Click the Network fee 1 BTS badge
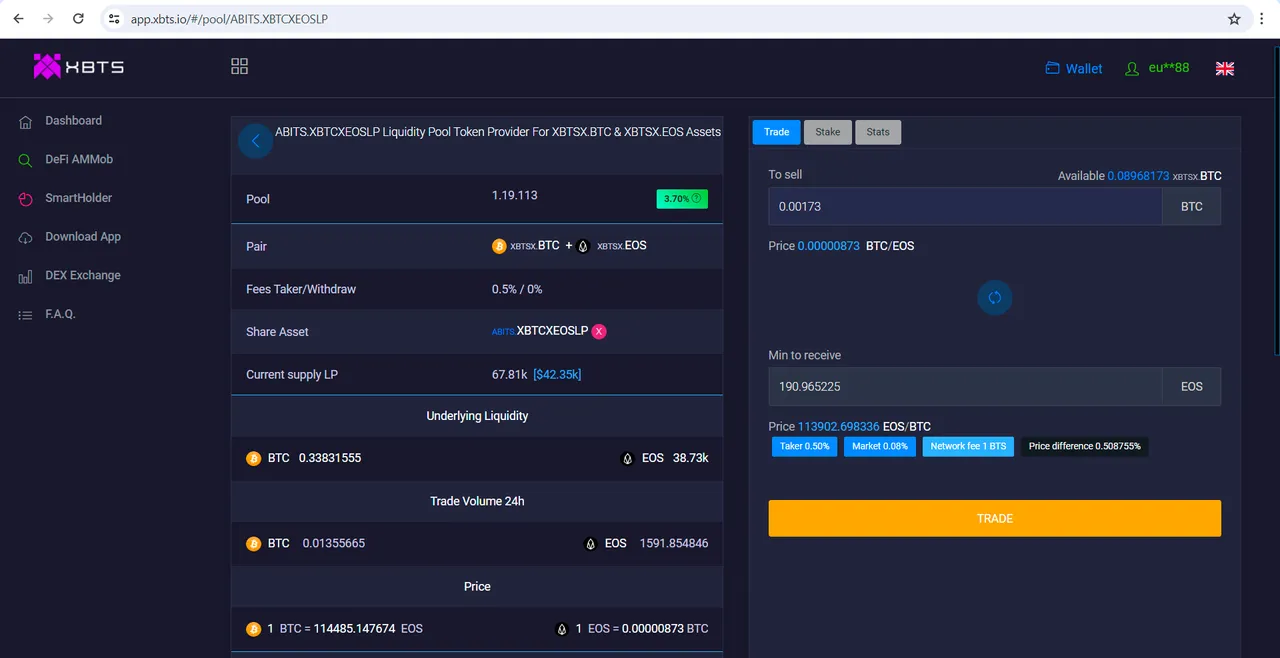The width and height of the screenshot is (1280, 658). pyautogui.click(x=968, y=446)
